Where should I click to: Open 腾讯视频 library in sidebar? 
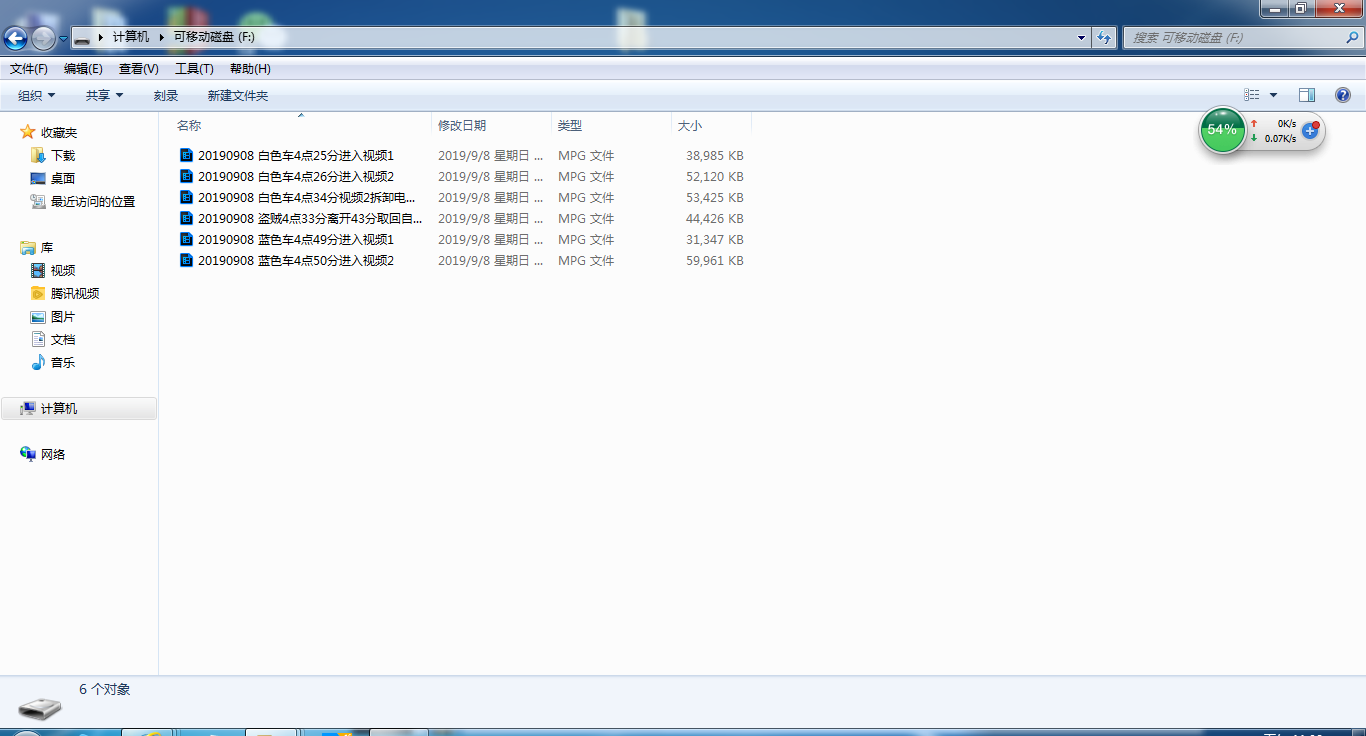(74, 294)
